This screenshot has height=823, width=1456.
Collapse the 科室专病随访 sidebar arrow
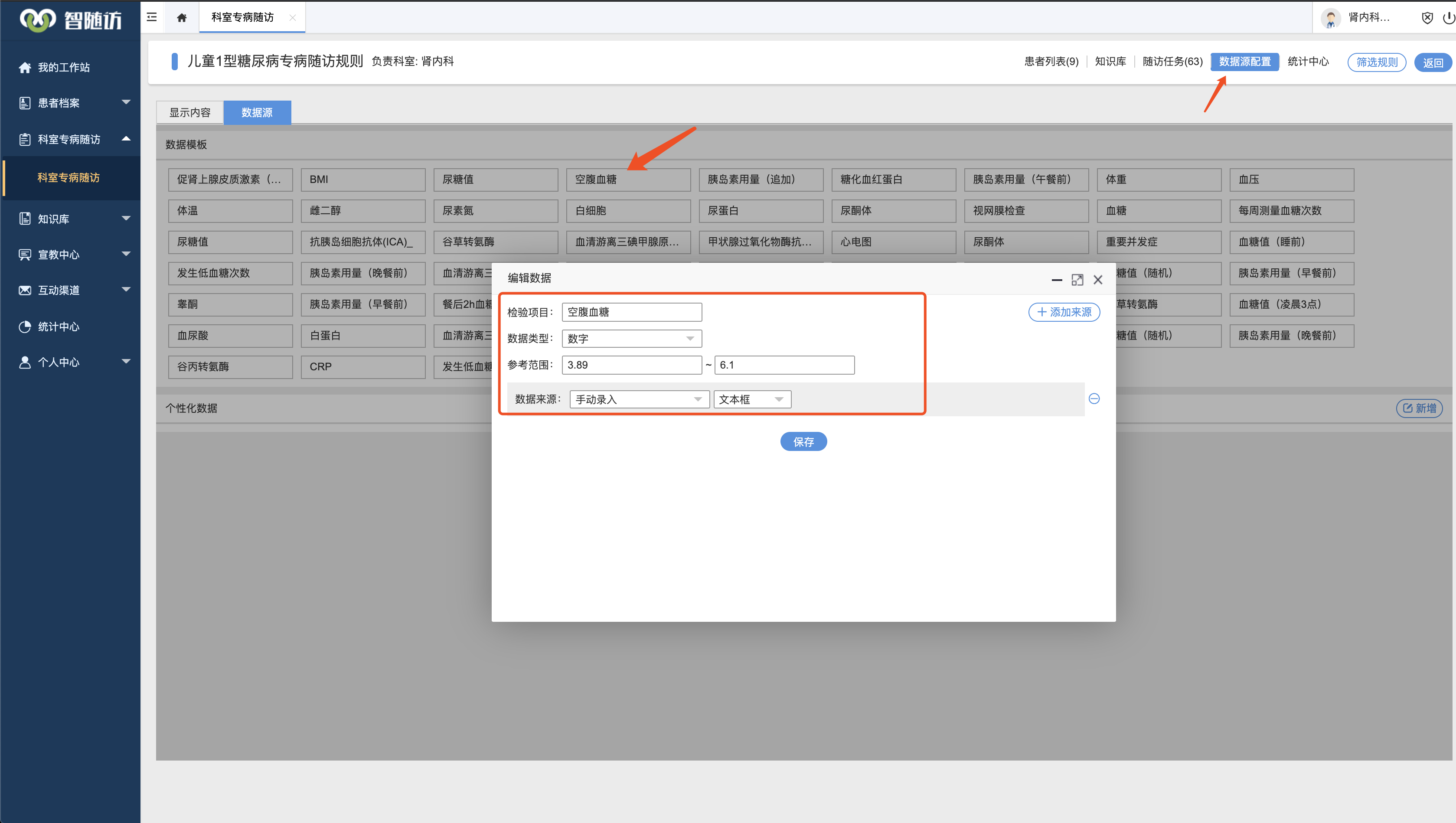pos(126,138)
